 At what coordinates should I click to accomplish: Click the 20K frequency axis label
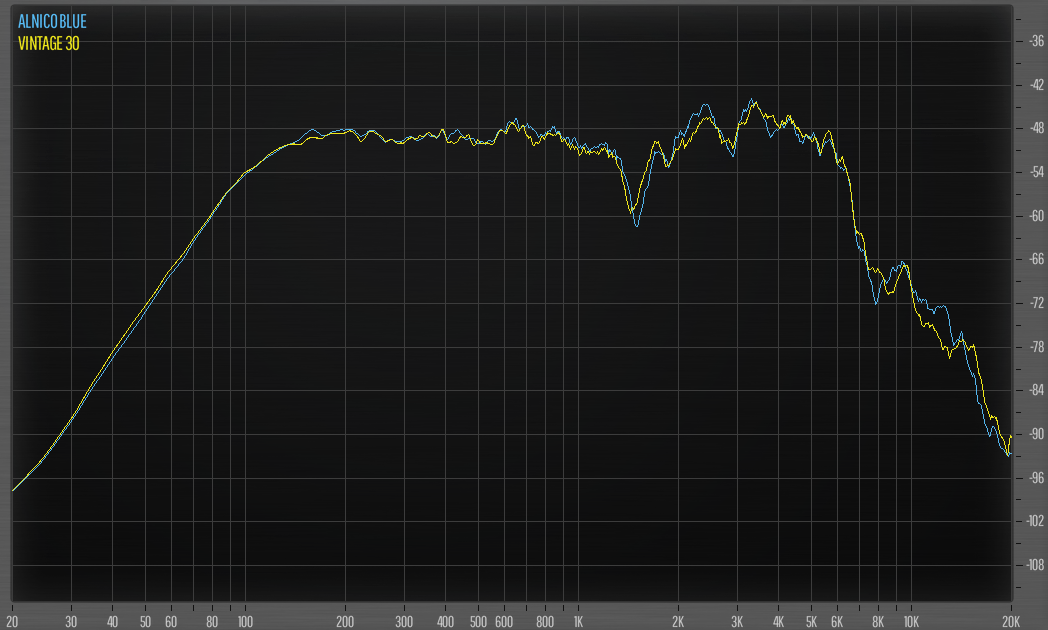[x=1011, y=621]
